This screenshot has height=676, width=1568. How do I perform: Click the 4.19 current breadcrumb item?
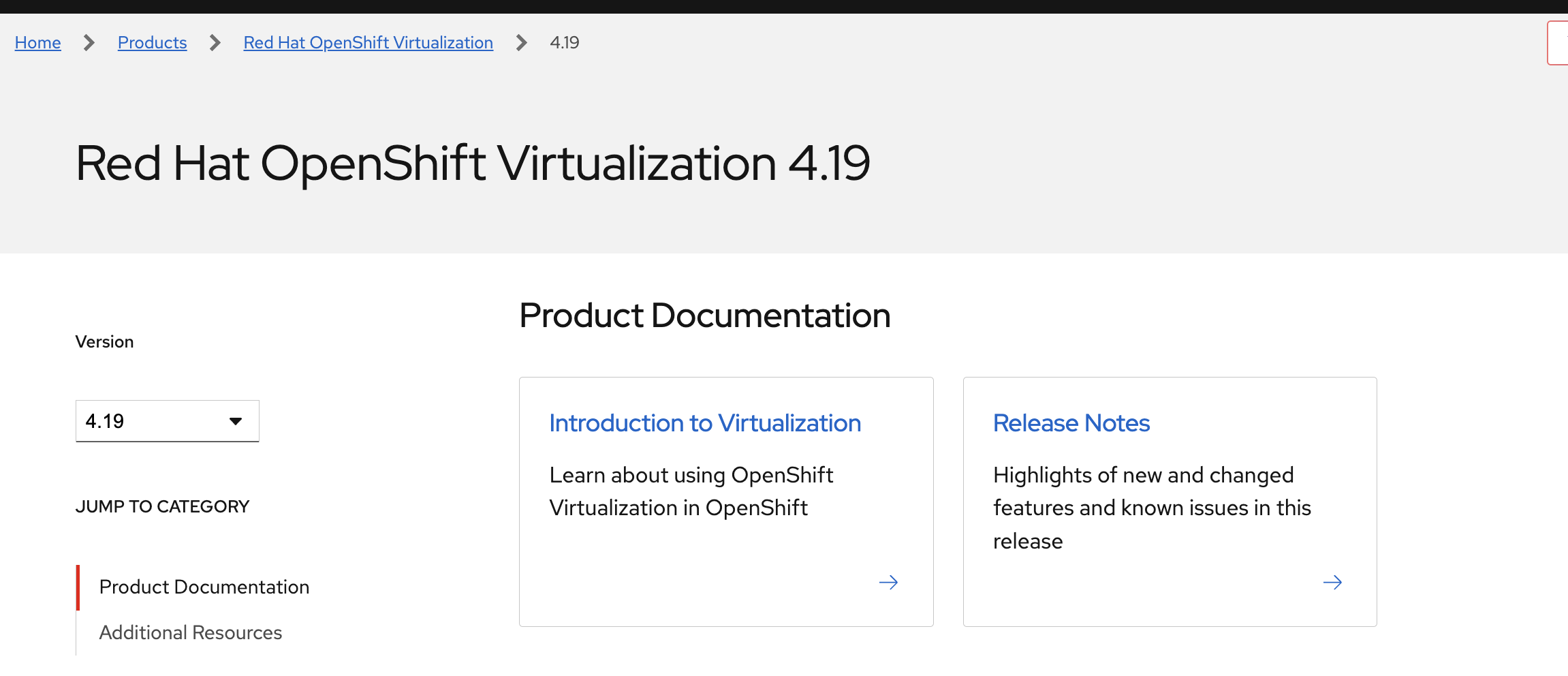click(565, 43)
